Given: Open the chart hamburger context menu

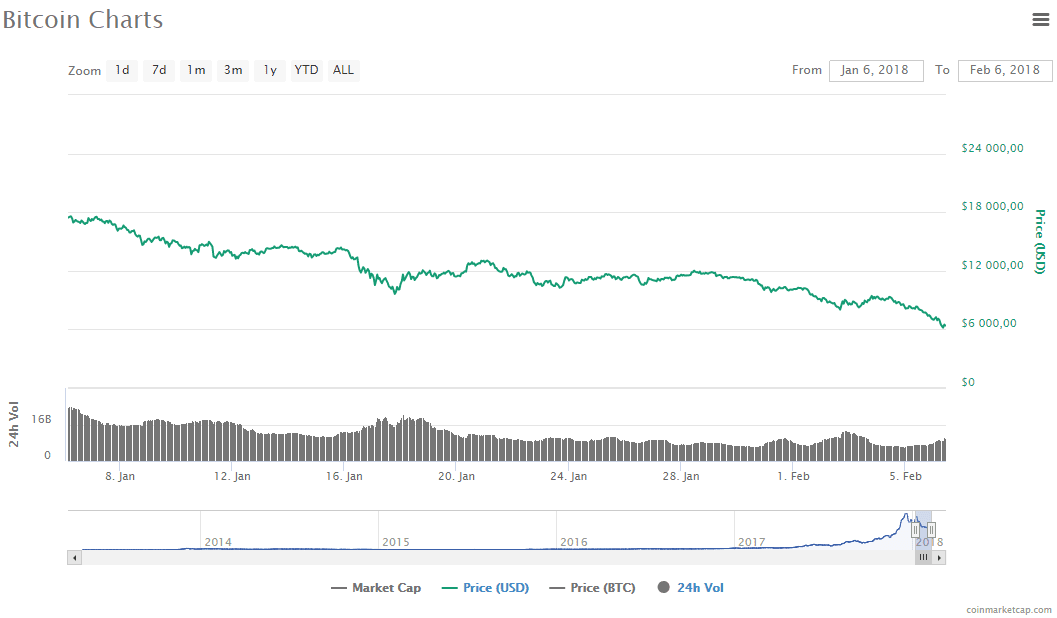Looking at the screenshot, I should pyautogui.click(x=1041, y=20).
